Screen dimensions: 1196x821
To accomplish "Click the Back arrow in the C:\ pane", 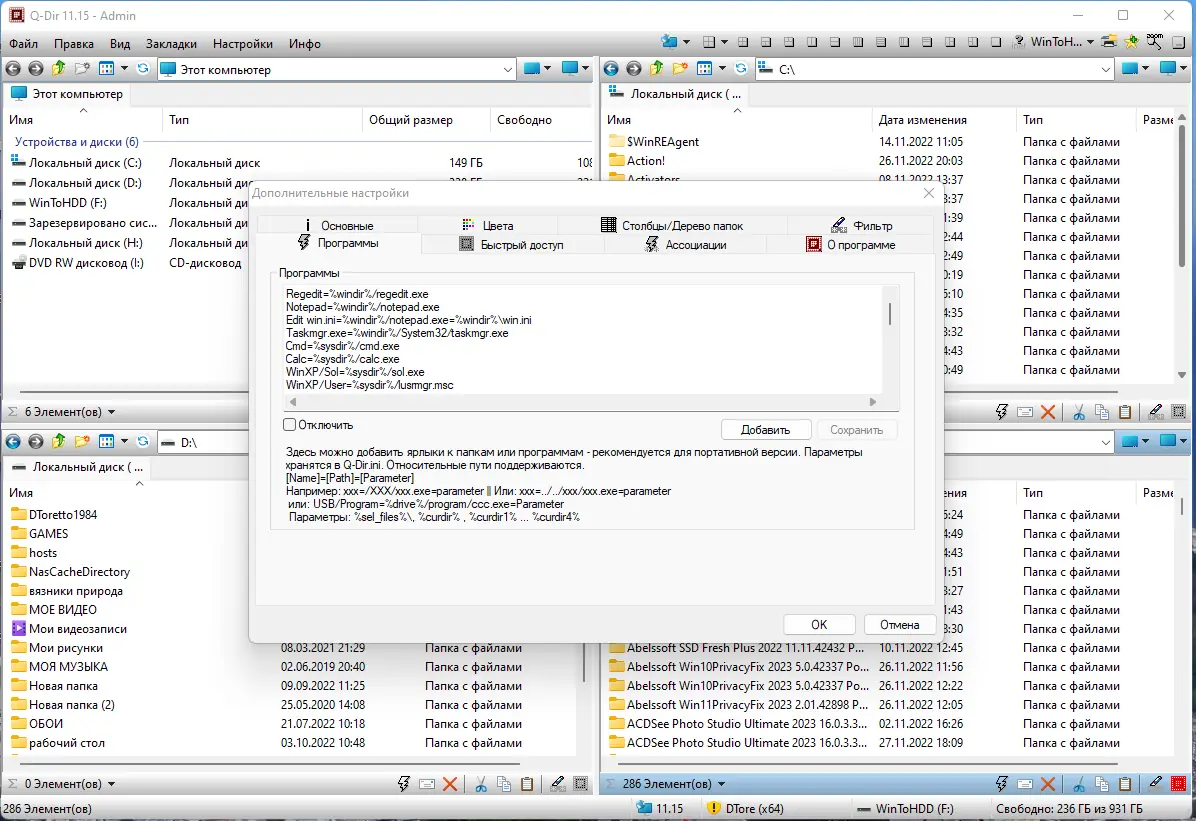I will tap(611, 69).
